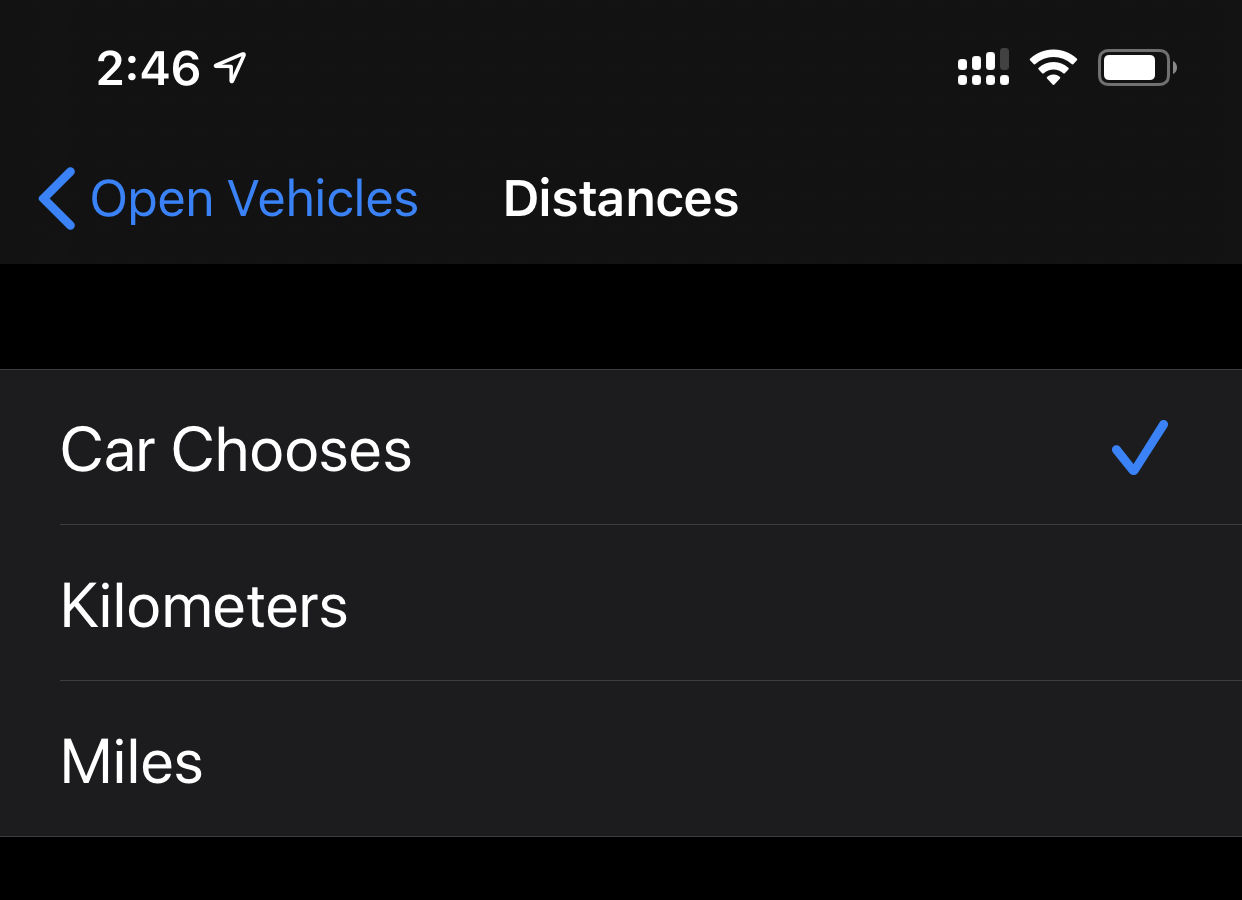Click the black area below Miles

point(621,869)
